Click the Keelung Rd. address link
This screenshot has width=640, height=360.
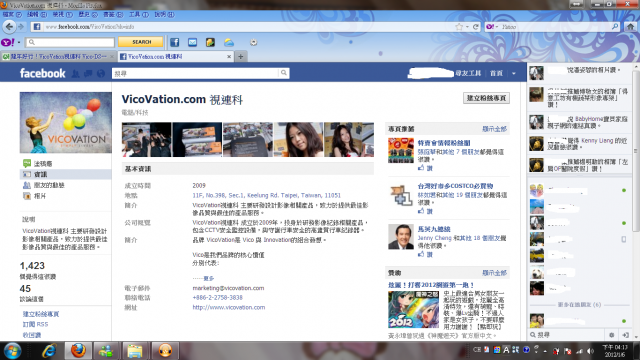pos(266,195)
